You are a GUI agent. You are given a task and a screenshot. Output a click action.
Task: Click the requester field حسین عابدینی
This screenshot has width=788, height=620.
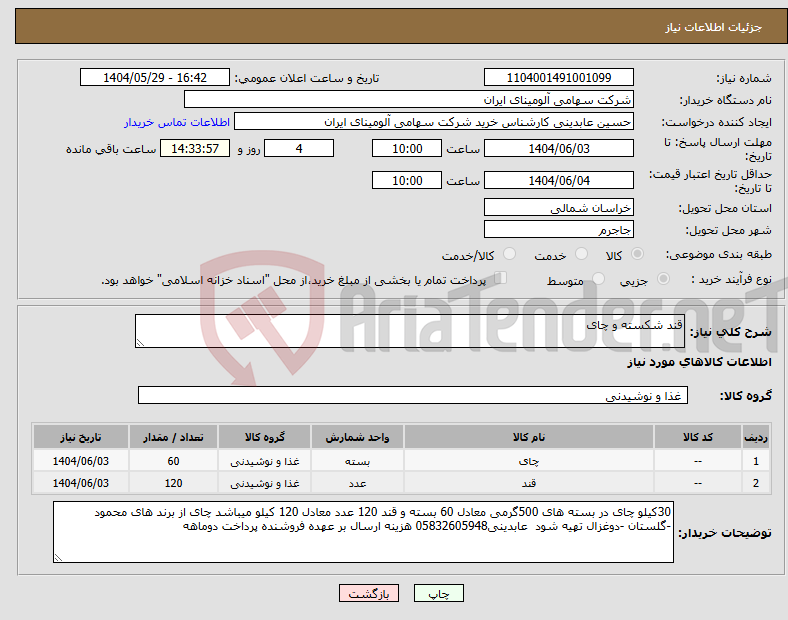434,122
